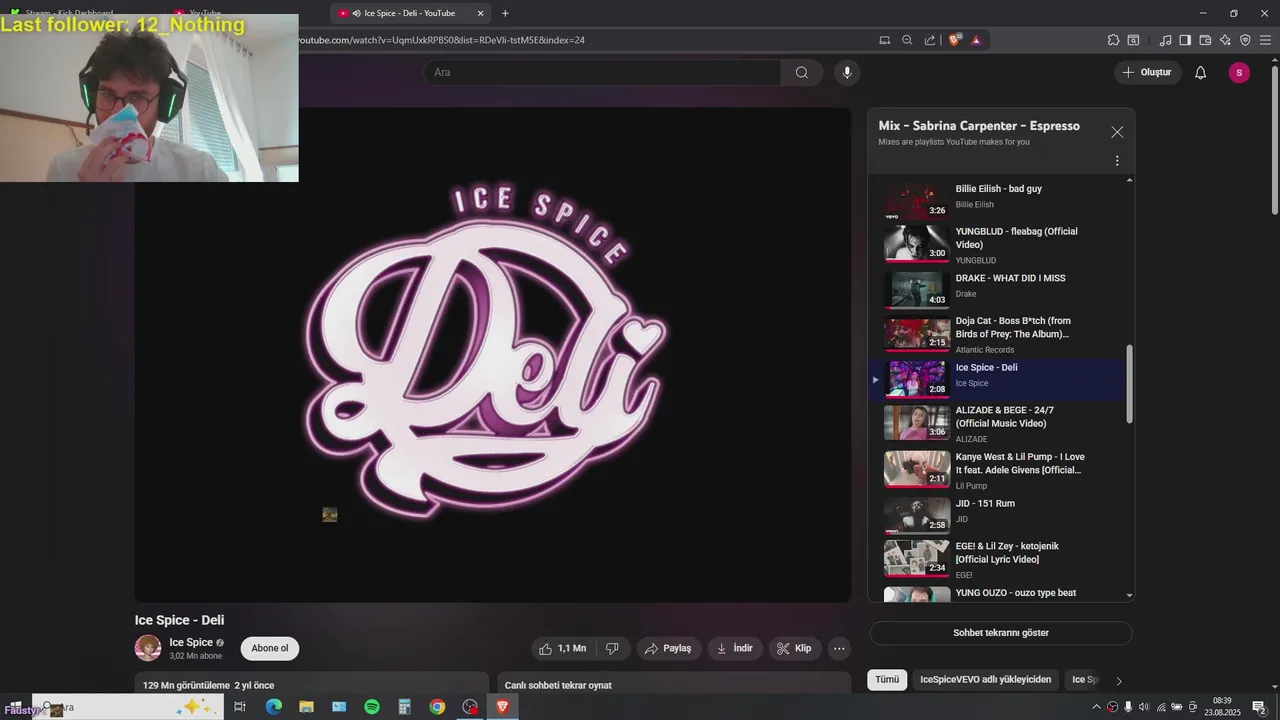Click the zoom magnifier icon in address bar
Image resolution: width=1280 pixels, height=720 pixels.
[907, 40]
